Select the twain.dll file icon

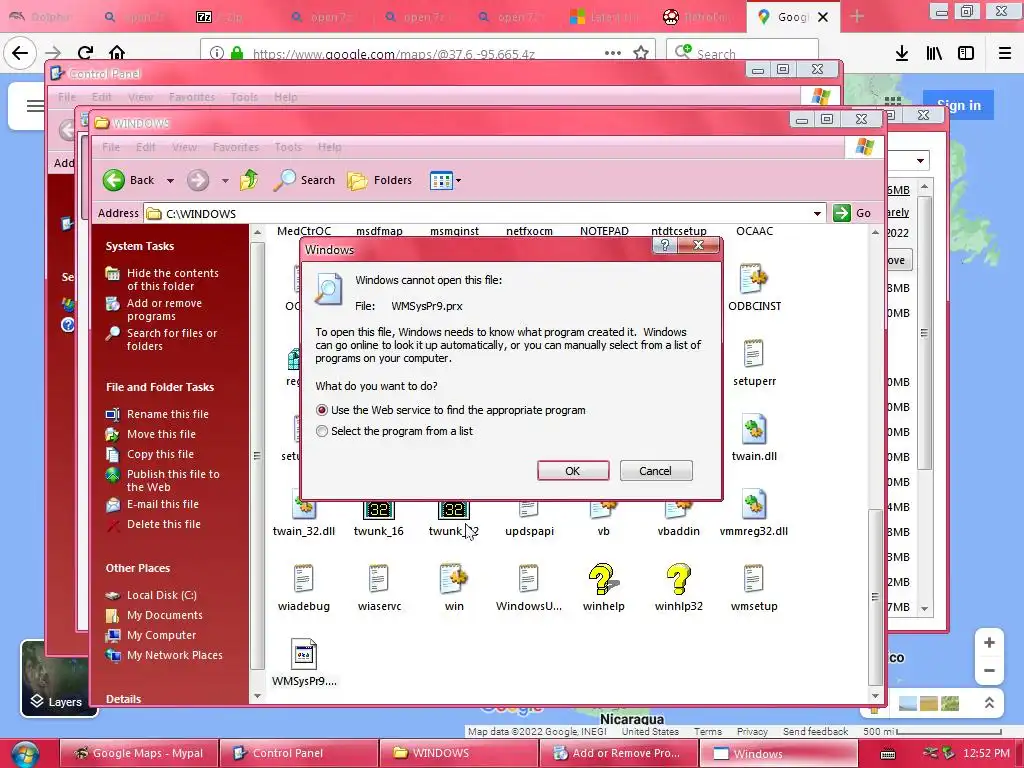tap(754, 429)
